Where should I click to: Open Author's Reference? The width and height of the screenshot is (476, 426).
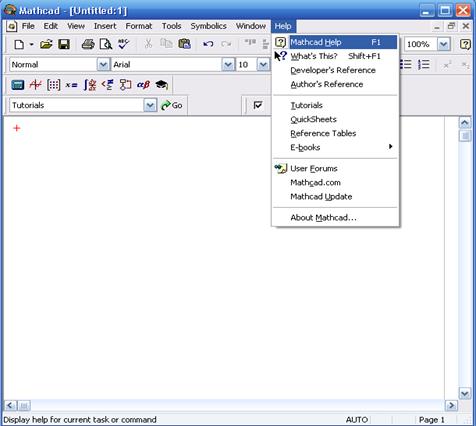[336, 84]
